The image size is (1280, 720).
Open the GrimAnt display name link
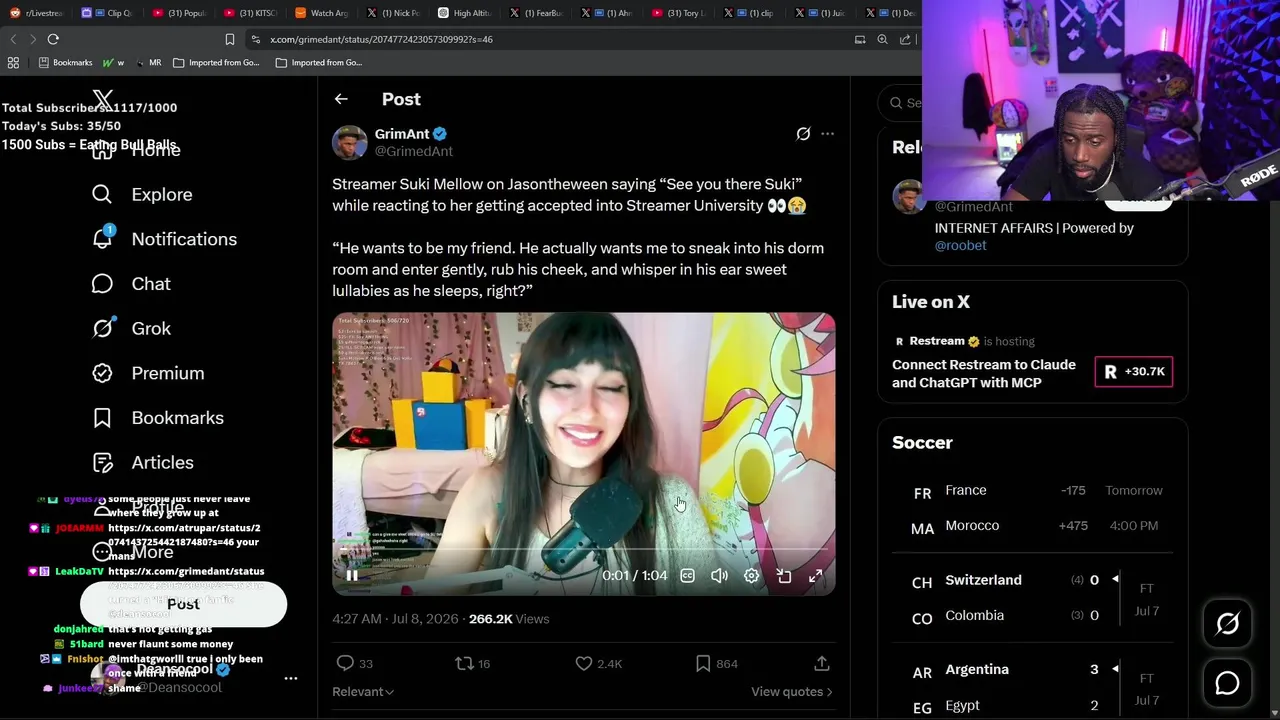[402, 134]
